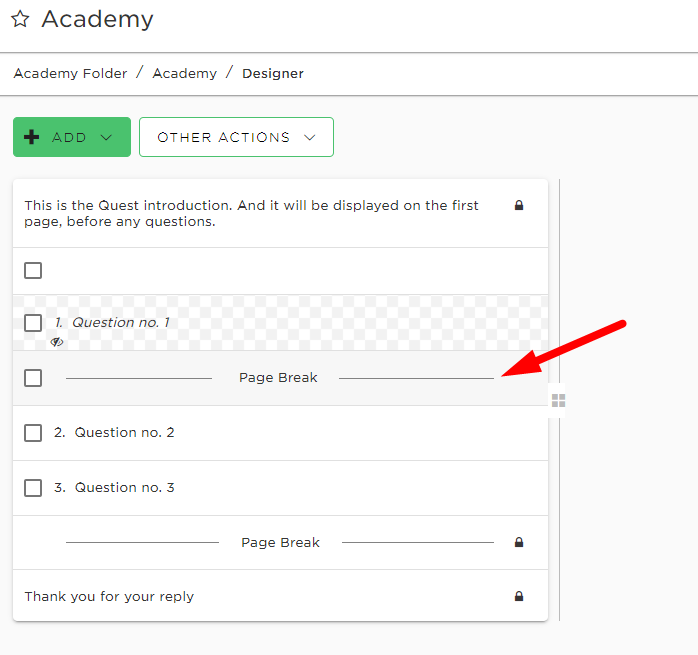This screenshot has width=698, height=655.
Task: Open the OTHER ACTIONS dropdown
Action: (x=236, y=137)
